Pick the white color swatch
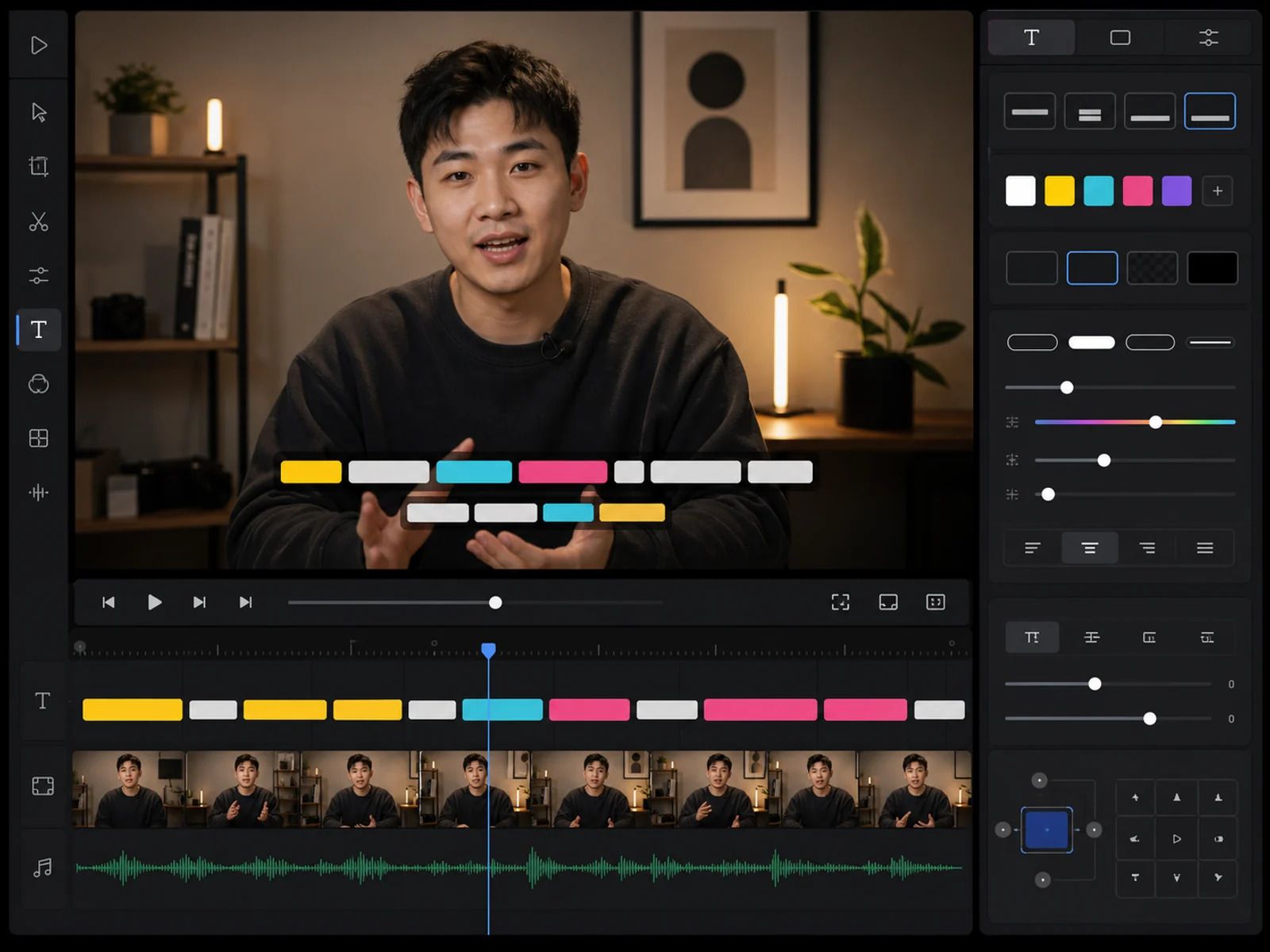Screen dimensions: 1270x952 pyautogui.click(x=1021, y=191)
